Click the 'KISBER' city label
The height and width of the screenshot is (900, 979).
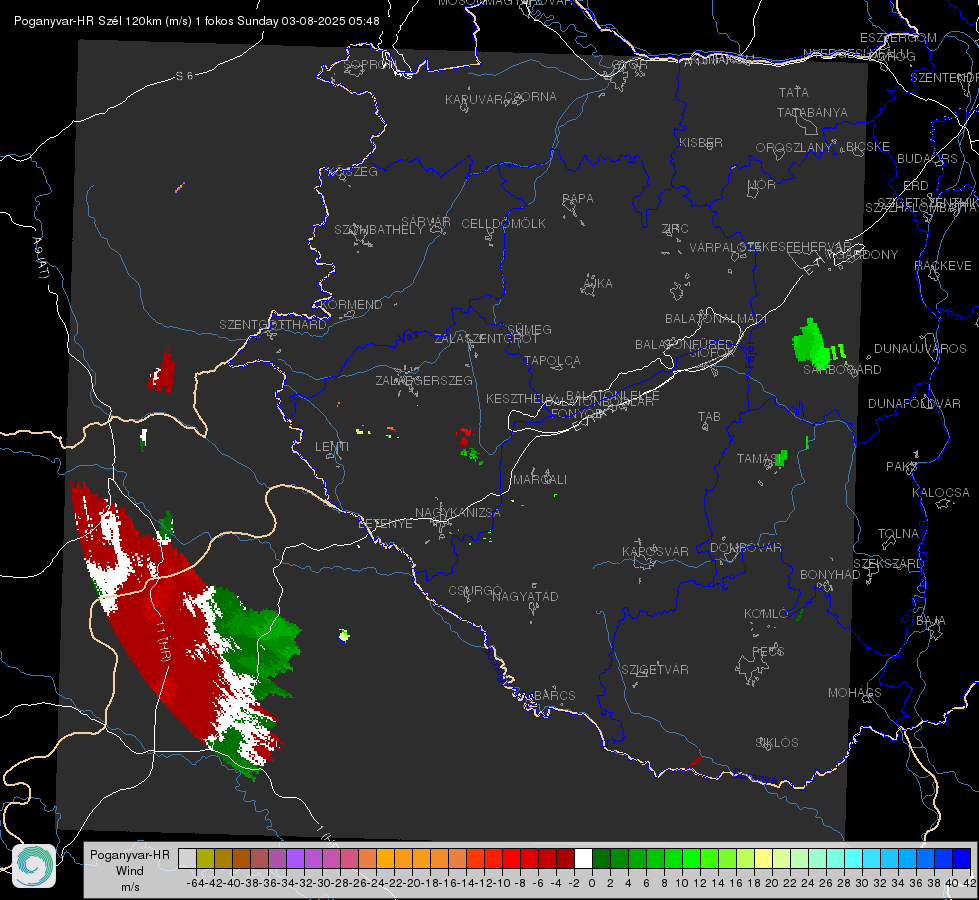pyautogui.click(x=701, y=143)
